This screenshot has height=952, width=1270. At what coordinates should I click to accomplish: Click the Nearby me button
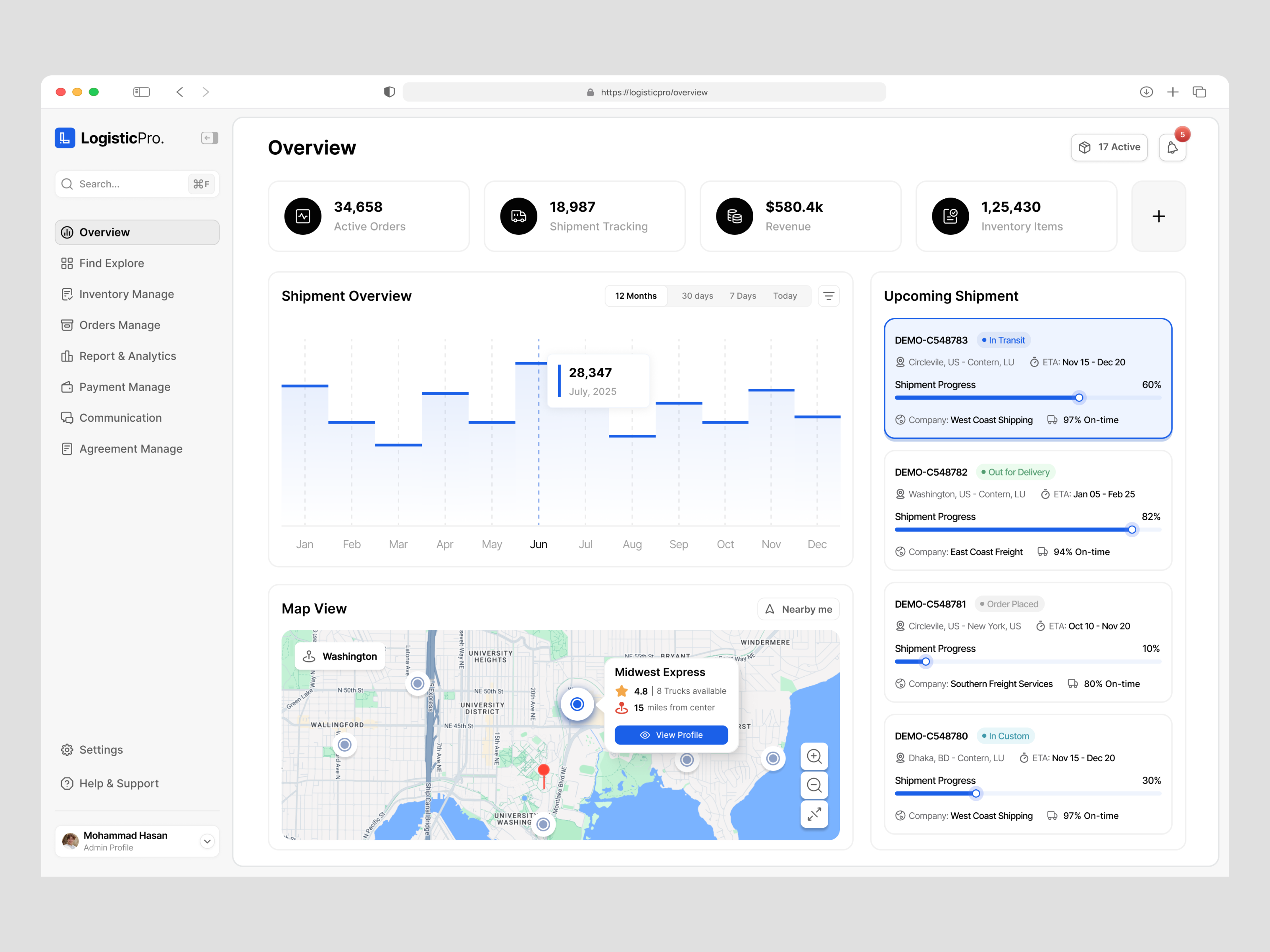click(798, 609)
